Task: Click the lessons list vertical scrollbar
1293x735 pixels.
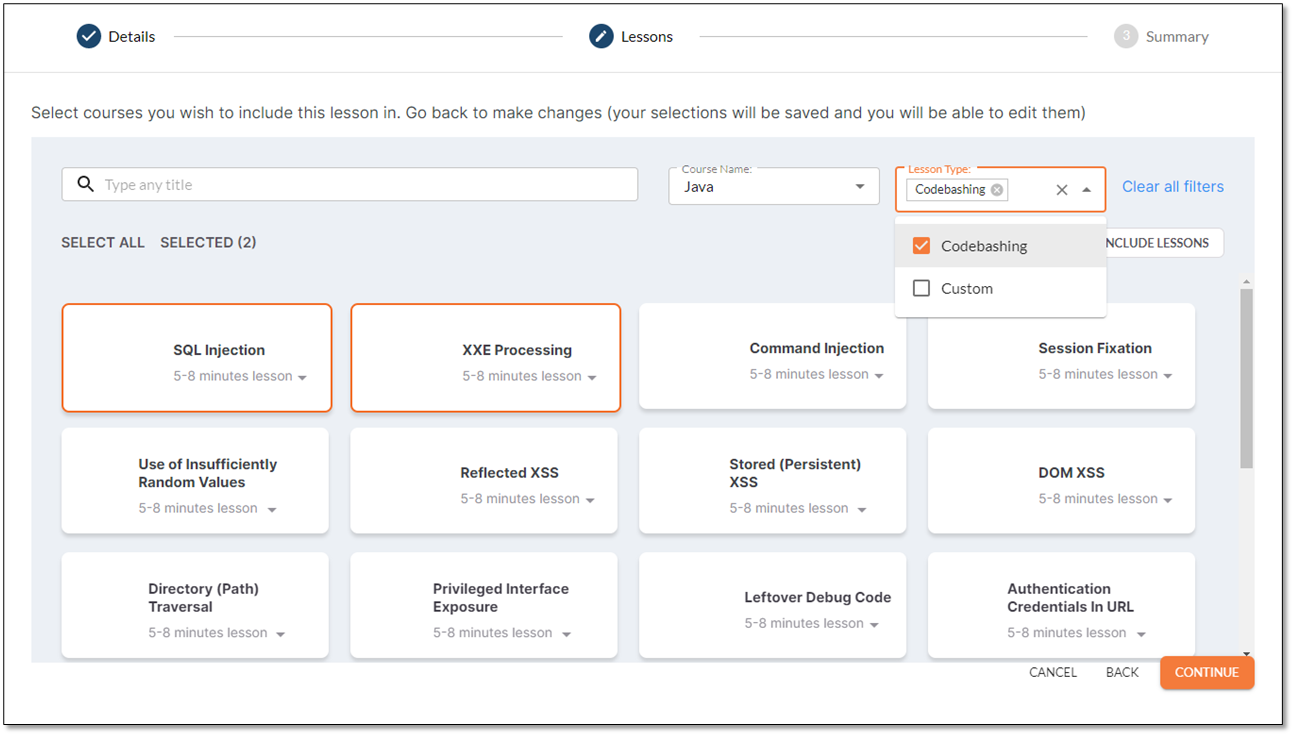Action: (x=1246, y=380)
